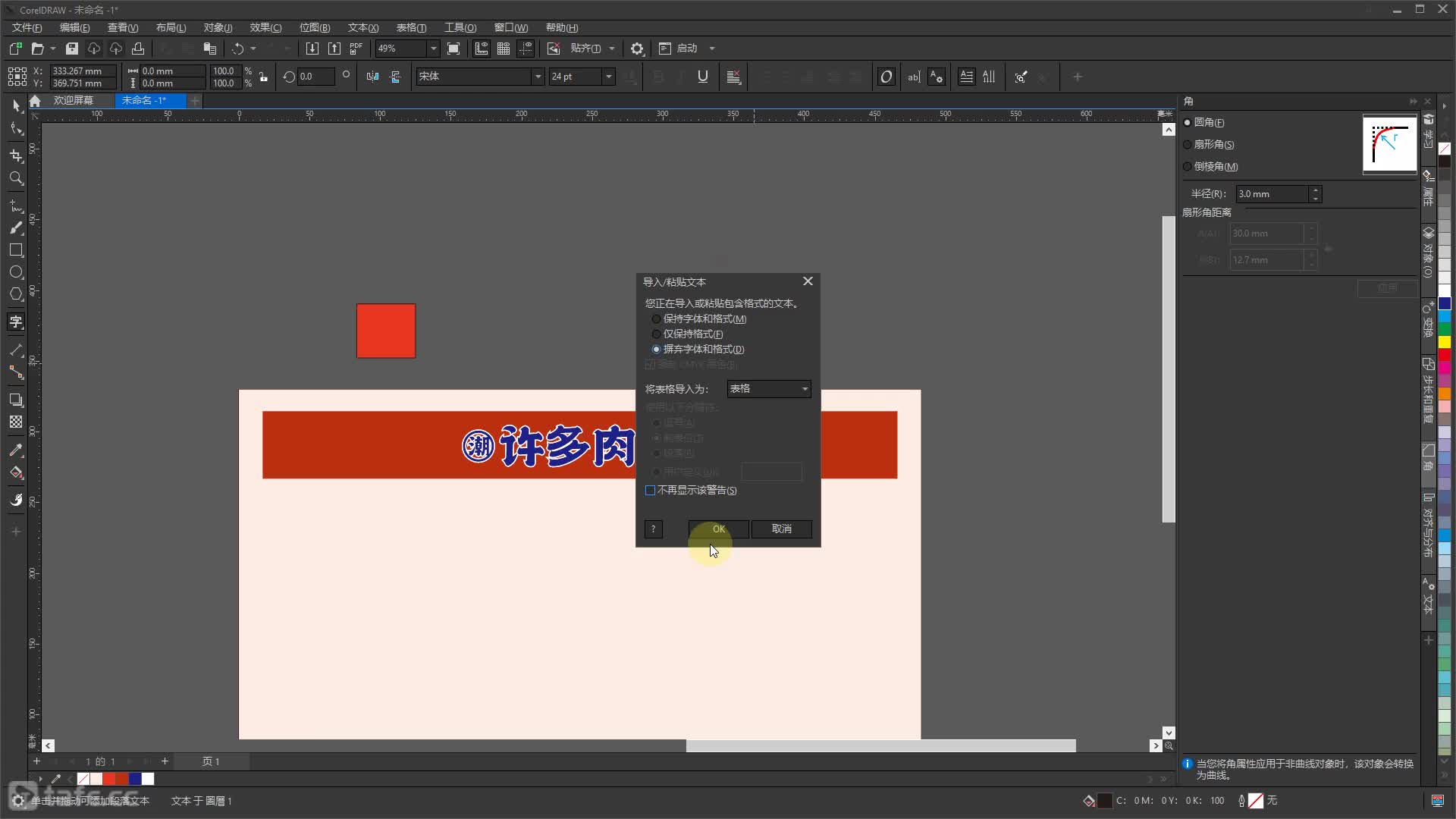Pick the red swatch in document palette

click(x=109, y=779)
